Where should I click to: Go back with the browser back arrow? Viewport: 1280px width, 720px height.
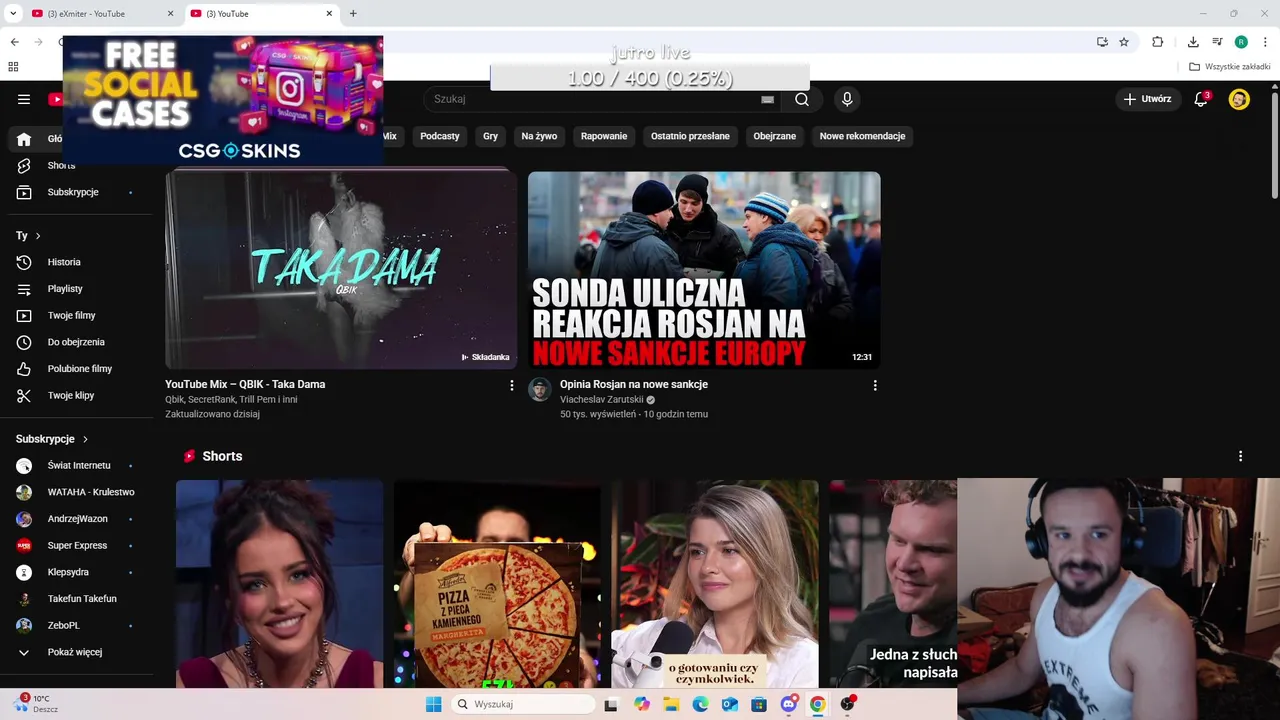coord(14,42)
